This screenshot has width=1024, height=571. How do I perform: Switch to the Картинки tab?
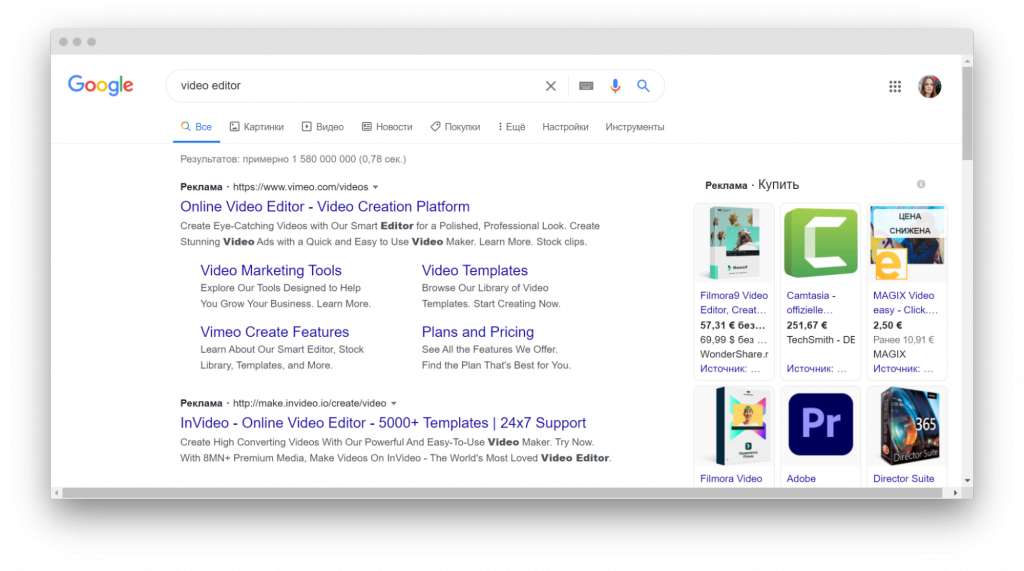tap(256, 127)
